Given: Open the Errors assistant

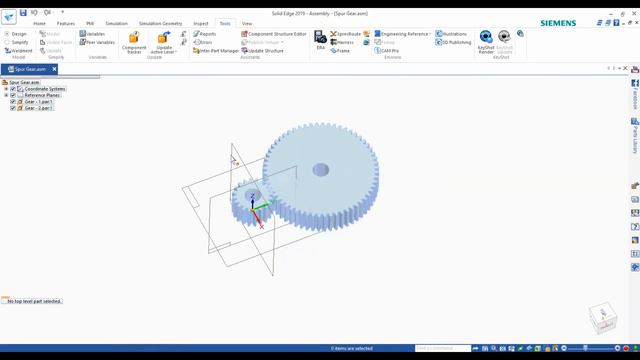Looking at the screenshot, I should tap(202, 42).
